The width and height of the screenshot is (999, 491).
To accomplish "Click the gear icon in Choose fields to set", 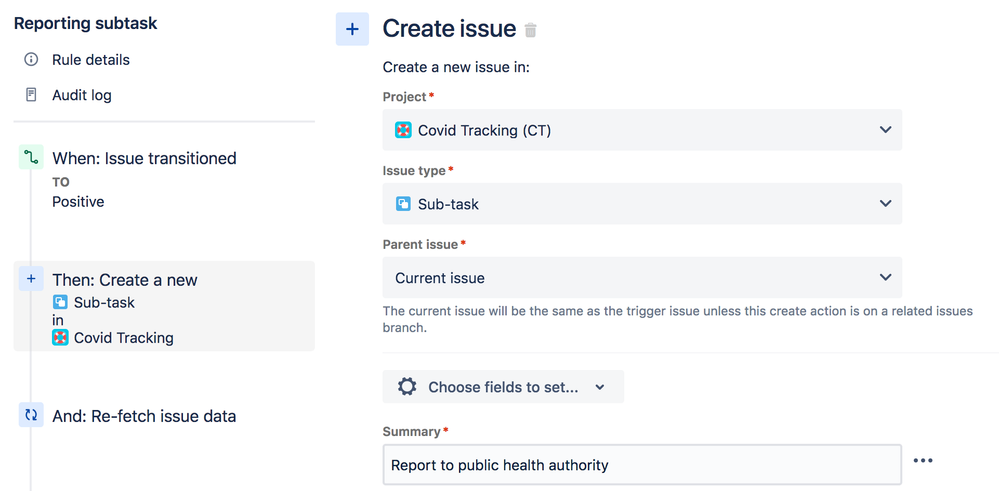I will (x=407, y=387).
